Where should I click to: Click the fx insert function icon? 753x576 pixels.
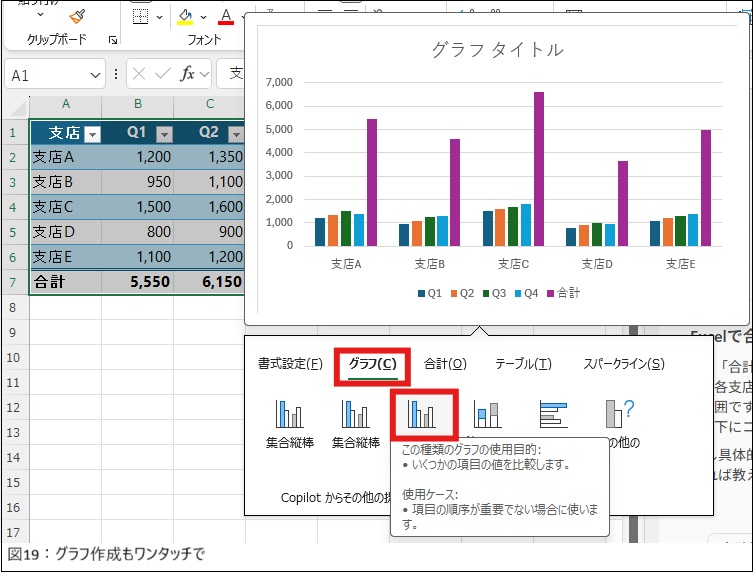(x=187, y=74)
